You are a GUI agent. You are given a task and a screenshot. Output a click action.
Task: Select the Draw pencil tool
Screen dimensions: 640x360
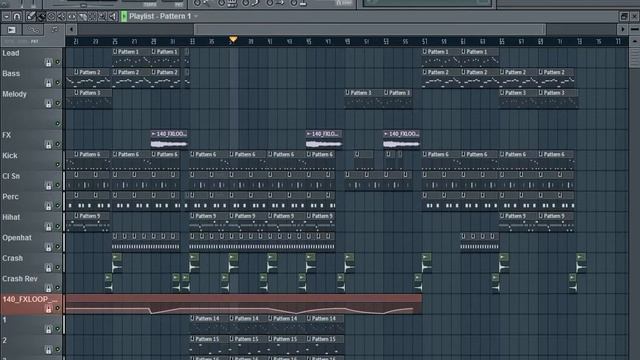(31, 16)
